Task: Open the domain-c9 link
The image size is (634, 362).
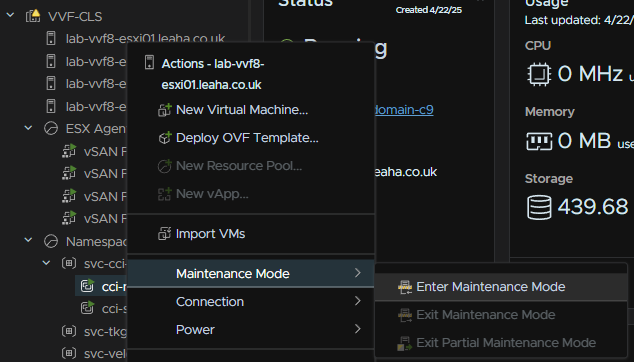Action: click(x=404, y=110)
